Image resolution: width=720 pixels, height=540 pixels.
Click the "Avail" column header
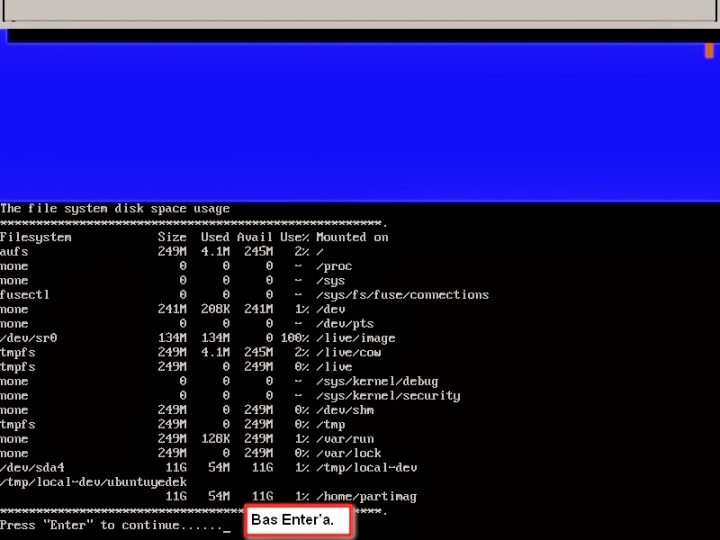coord(255,237)
